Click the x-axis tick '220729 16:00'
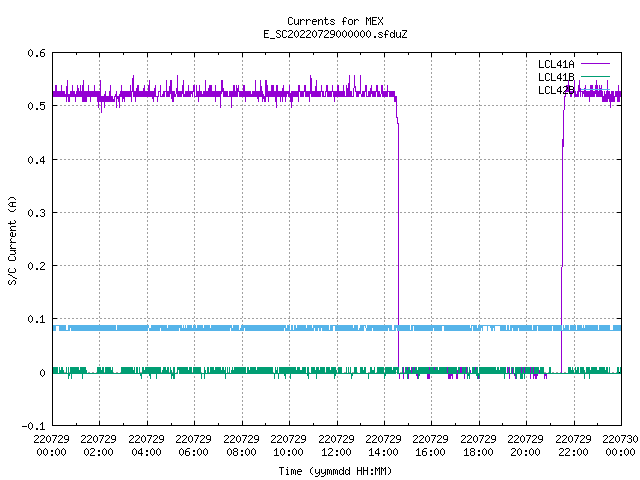Image resolution: width=640 pixels, height=480 pixels. [x=430, y=445]
